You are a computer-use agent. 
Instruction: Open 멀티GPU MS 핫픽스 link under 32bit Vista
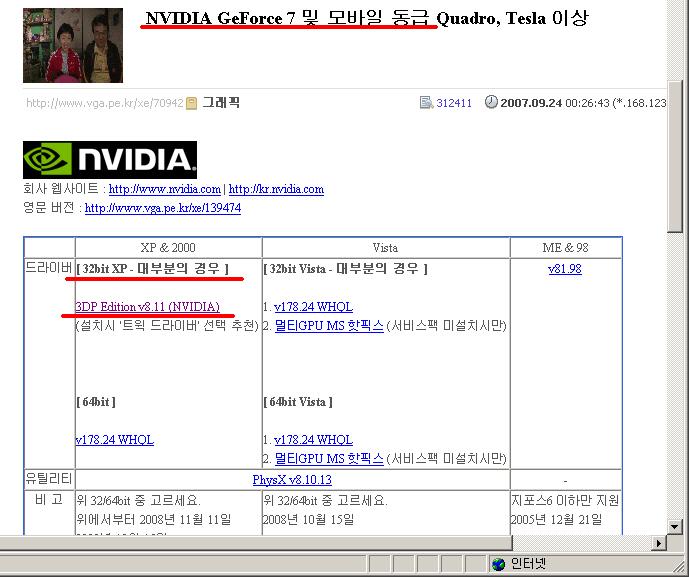coord(329,326)
